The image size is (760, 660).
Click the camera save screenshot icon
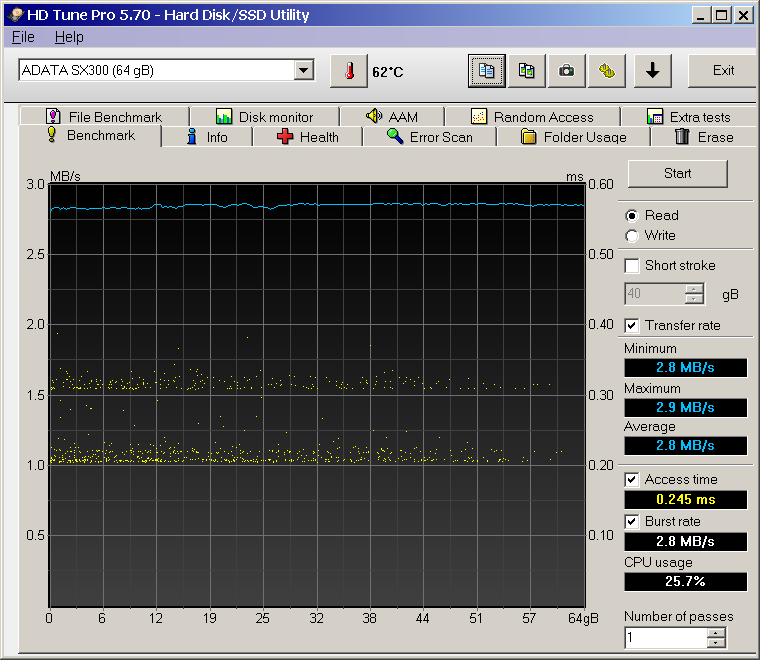(x=566, y=71)
